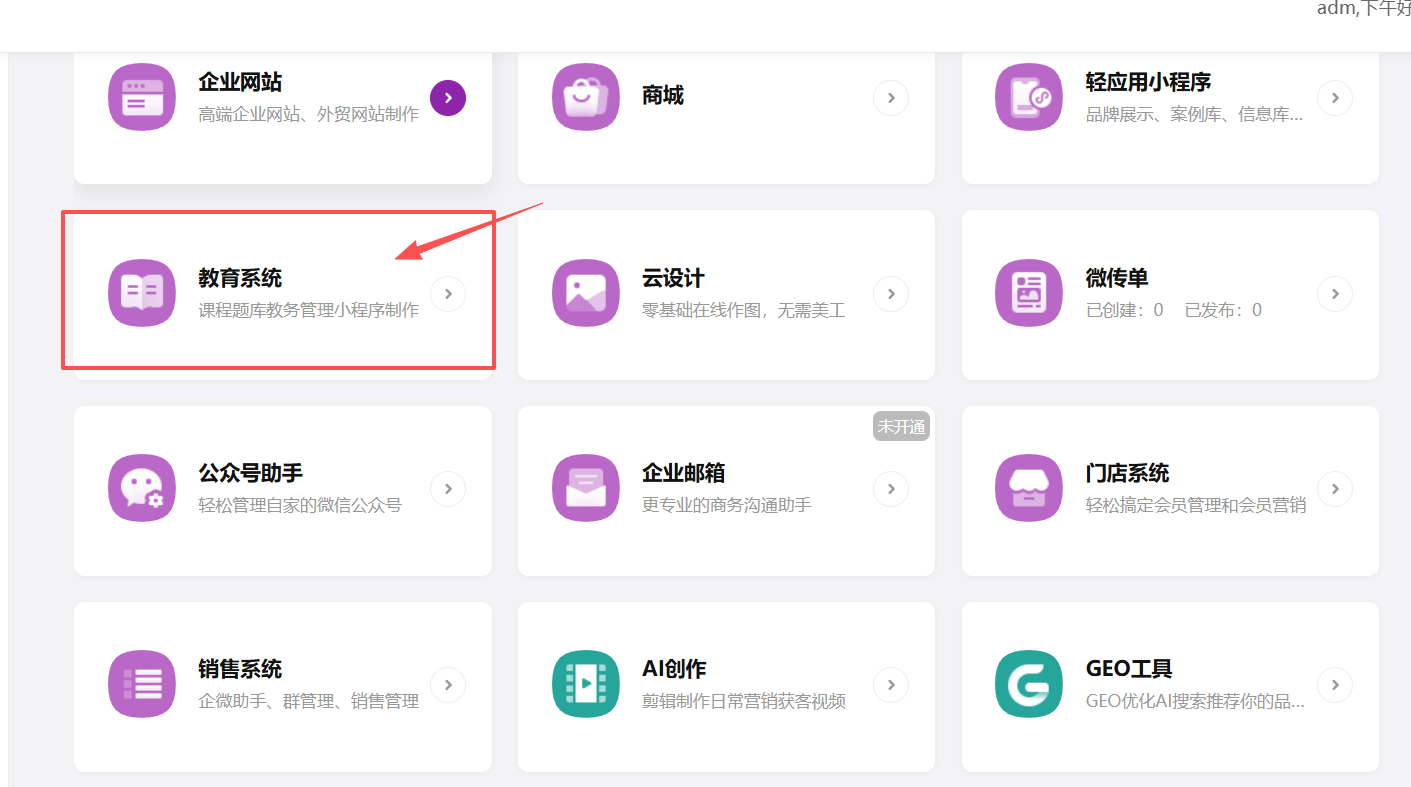Click the AI创作 title text

pyautogui.click(x=675, y=669)
